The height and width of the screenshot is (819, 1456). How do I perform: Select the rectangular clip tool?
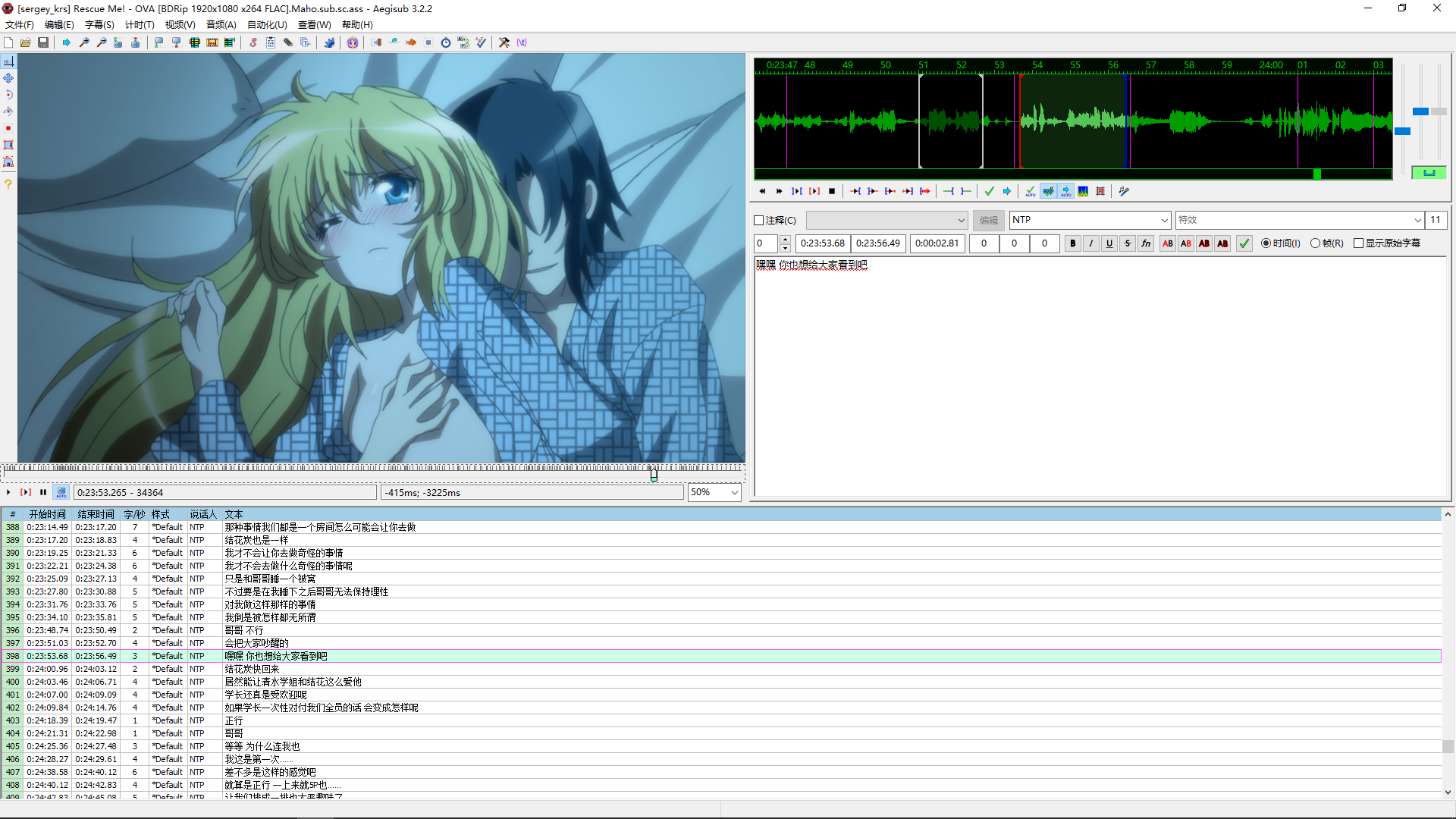click(x=8, y=145)
